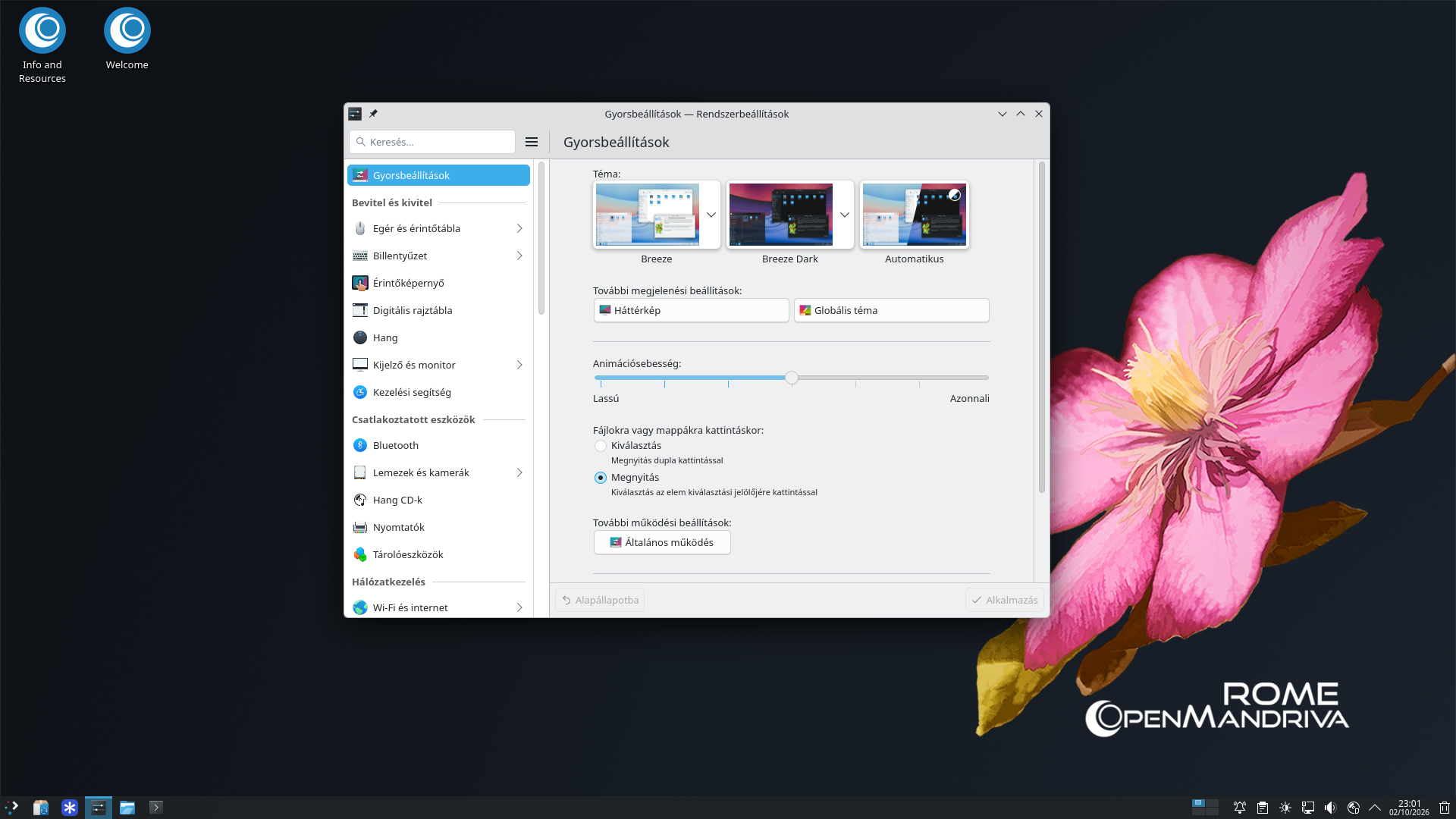Open the Info and Resources desktop icon
This screenshot has height=819, width=1456.
coord(42,45)
